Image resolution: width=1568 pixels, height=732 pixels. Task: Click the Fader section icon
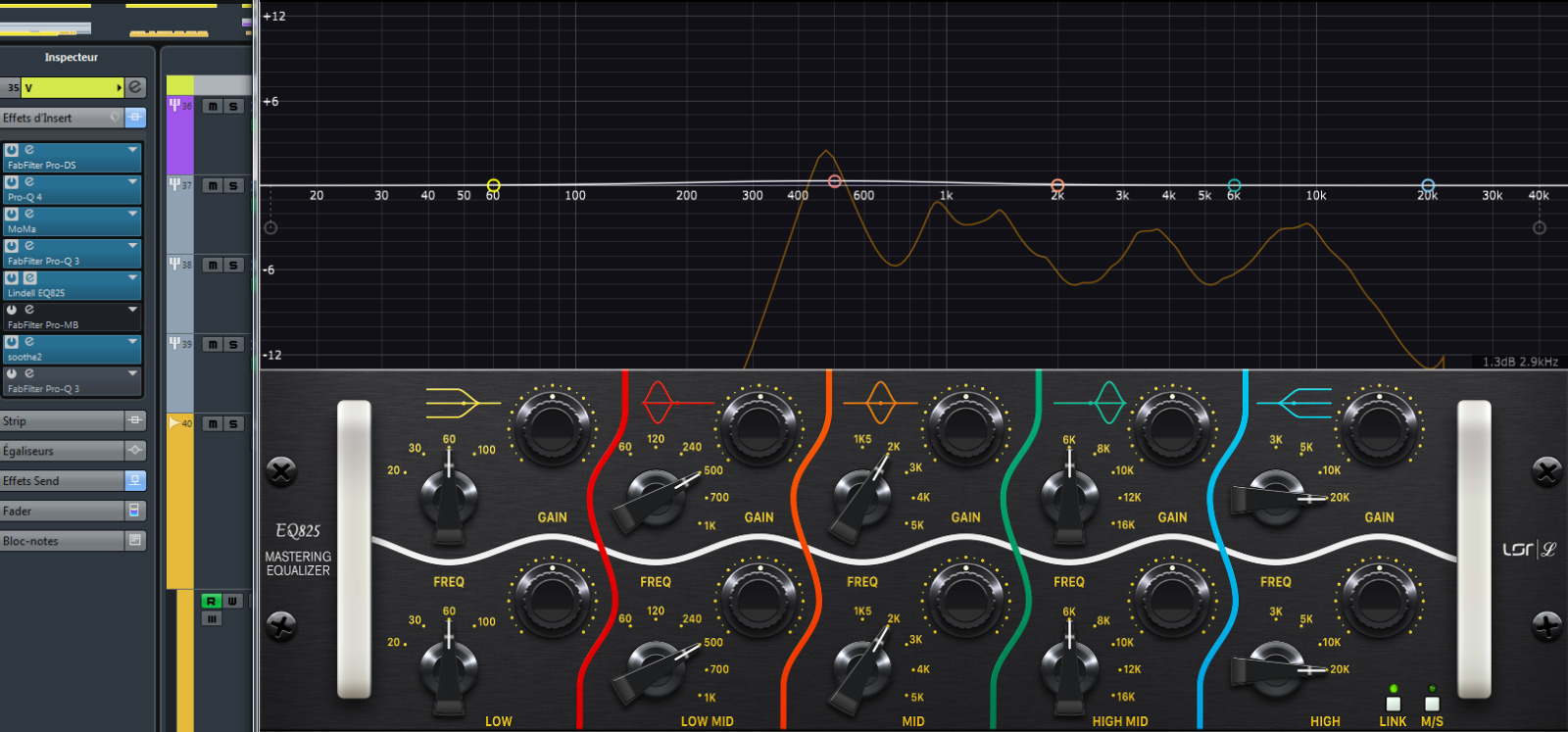point(135,511)
